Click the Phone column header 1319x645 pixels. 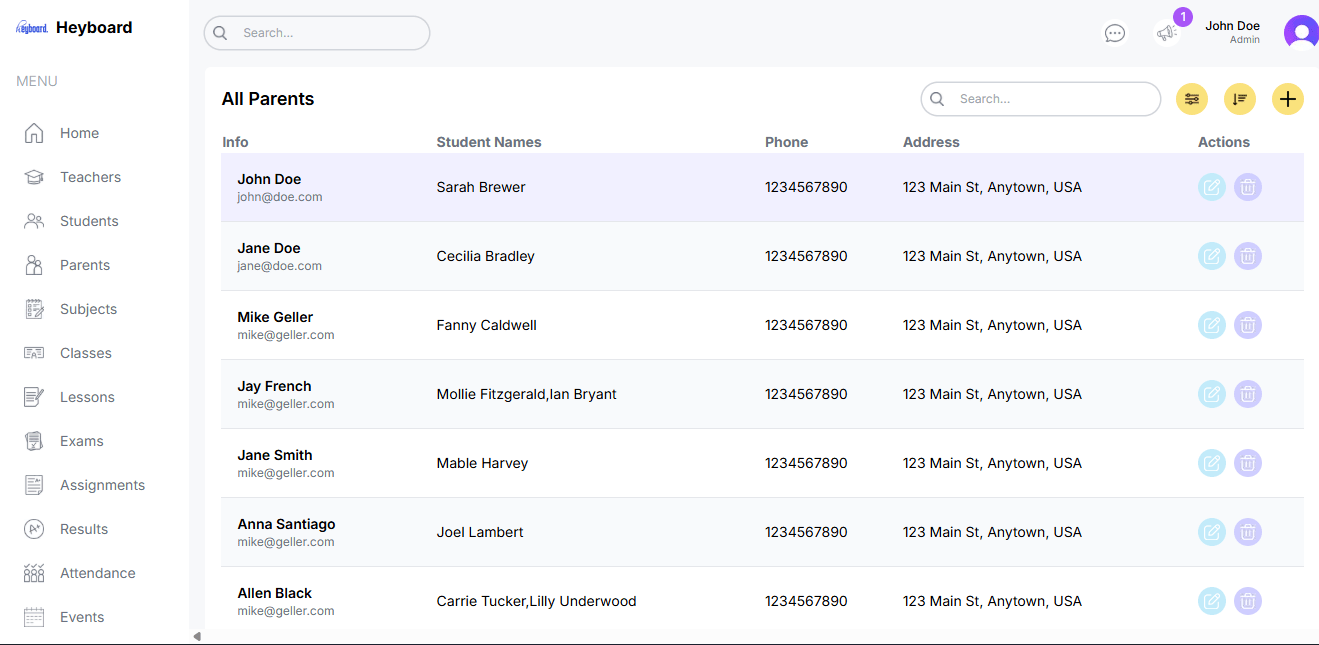pyautogui.click(x=786, y=142)
